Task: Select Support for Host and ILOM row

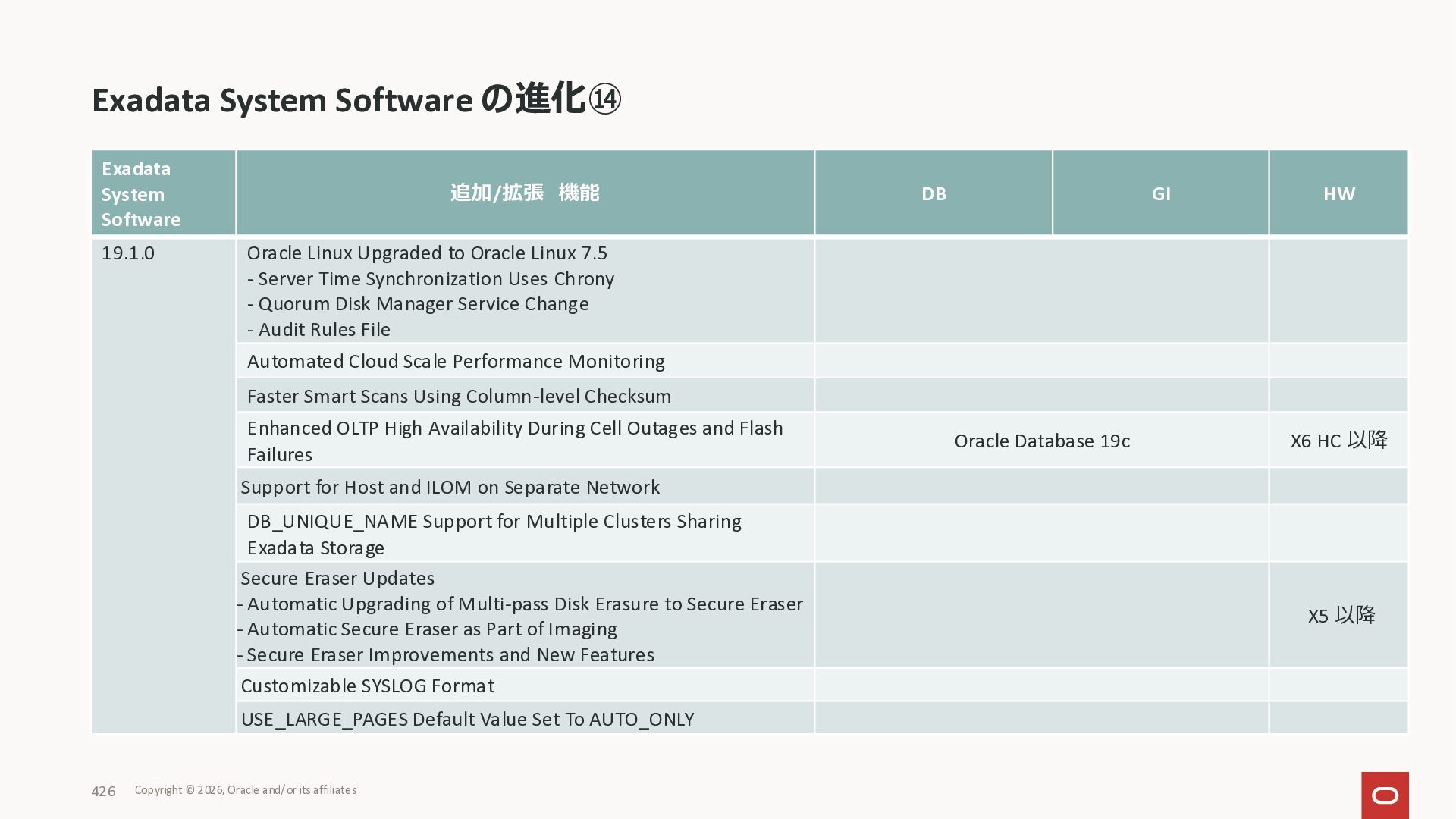Action: [450, 488]
